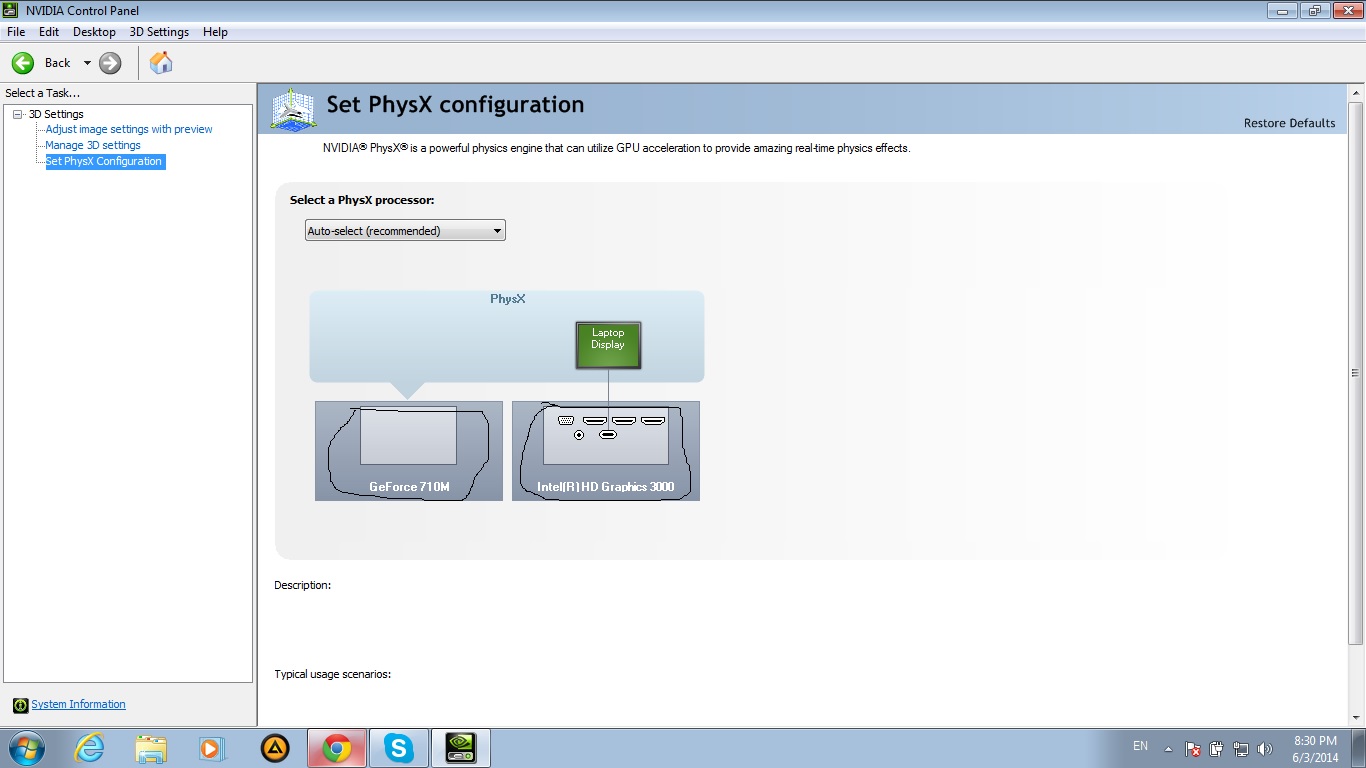This screenshot has height=768, width=1366.
Task: Open Manage 3D settings
Action: (x=93, y=145)
